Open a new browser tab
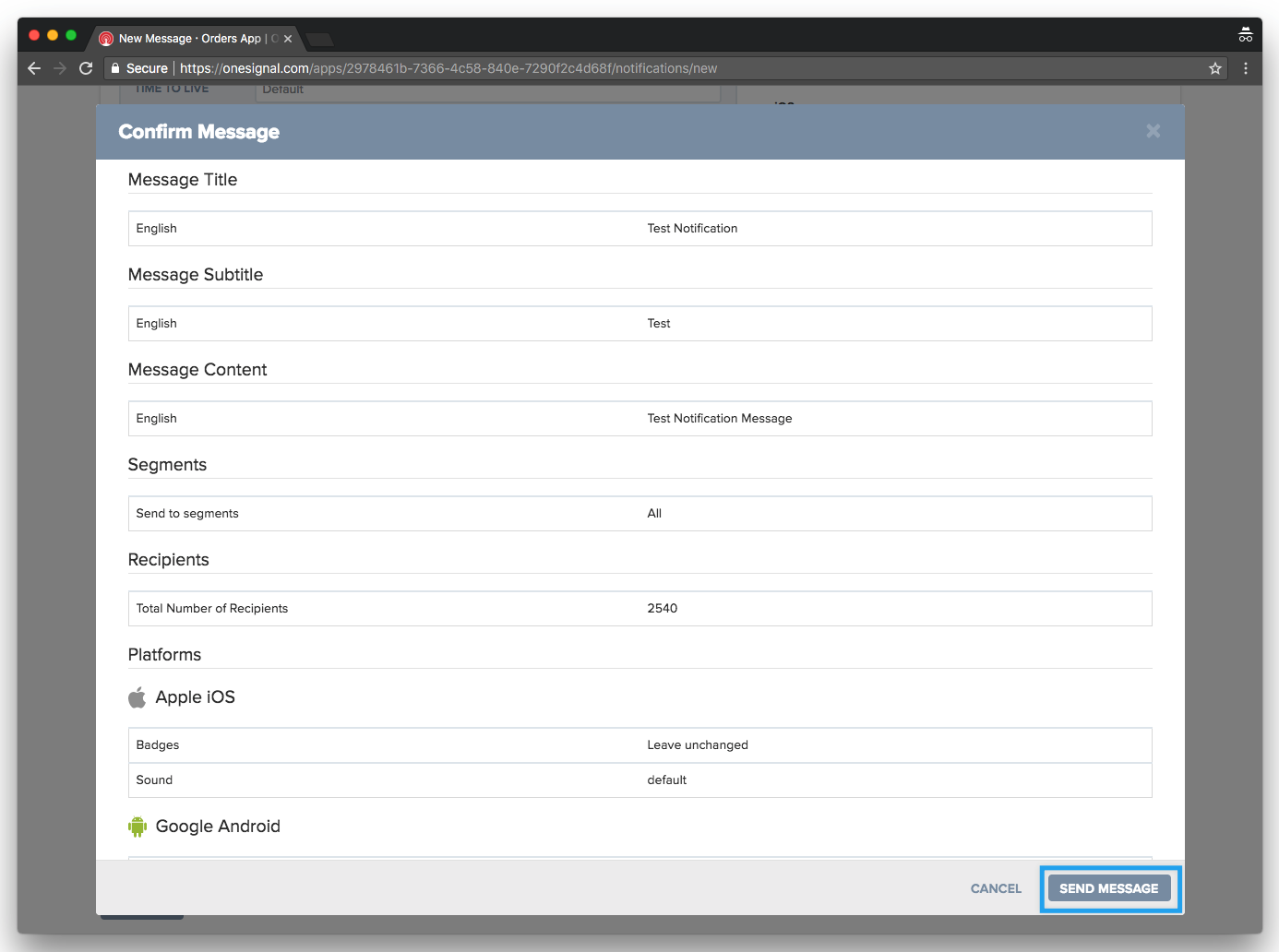Screen dimensions: 1279x952 [319, 40]
